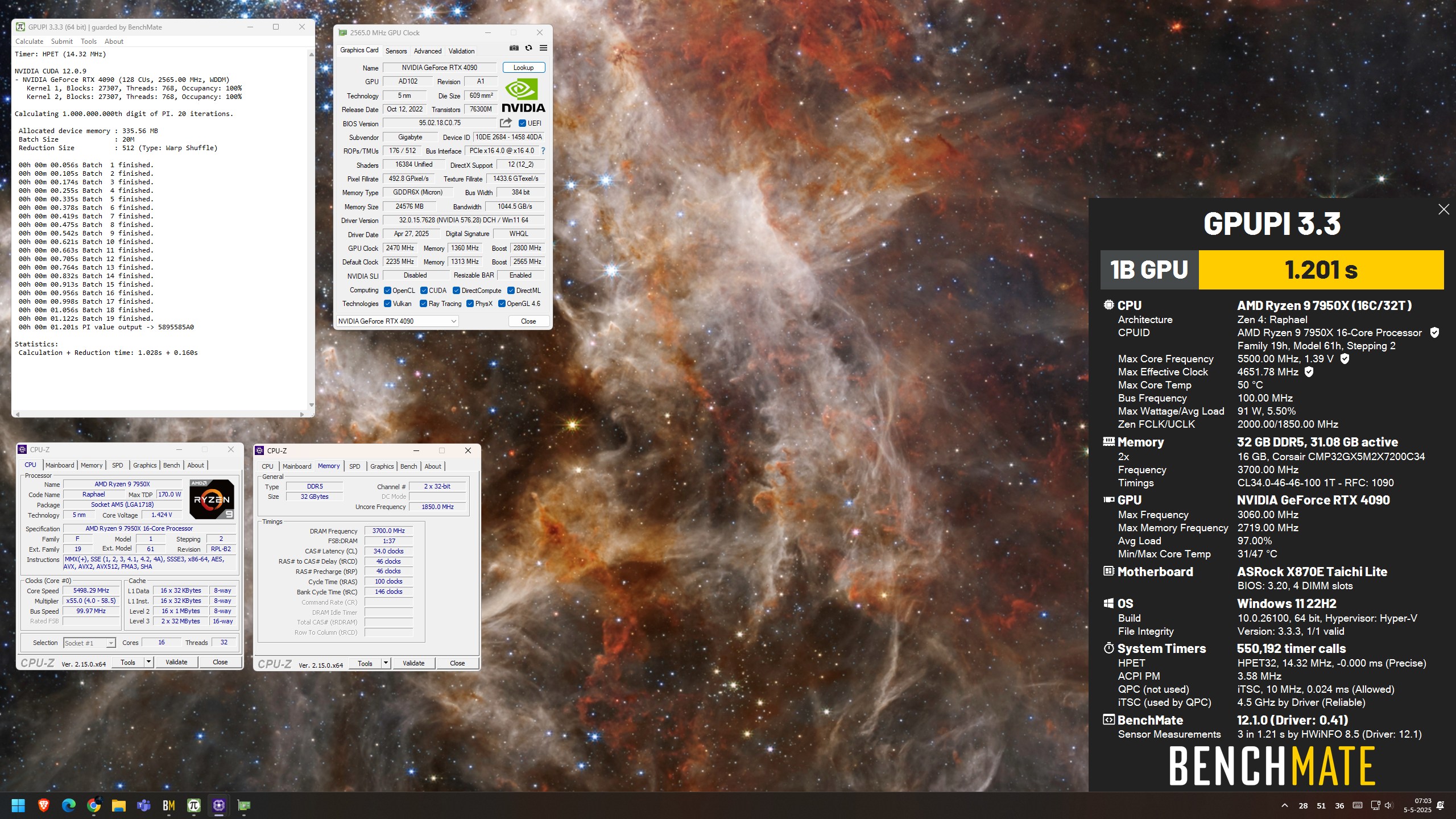Click the Close button in GPU-Z
This screenshot has width=1456, height=819.
point(528,321)
